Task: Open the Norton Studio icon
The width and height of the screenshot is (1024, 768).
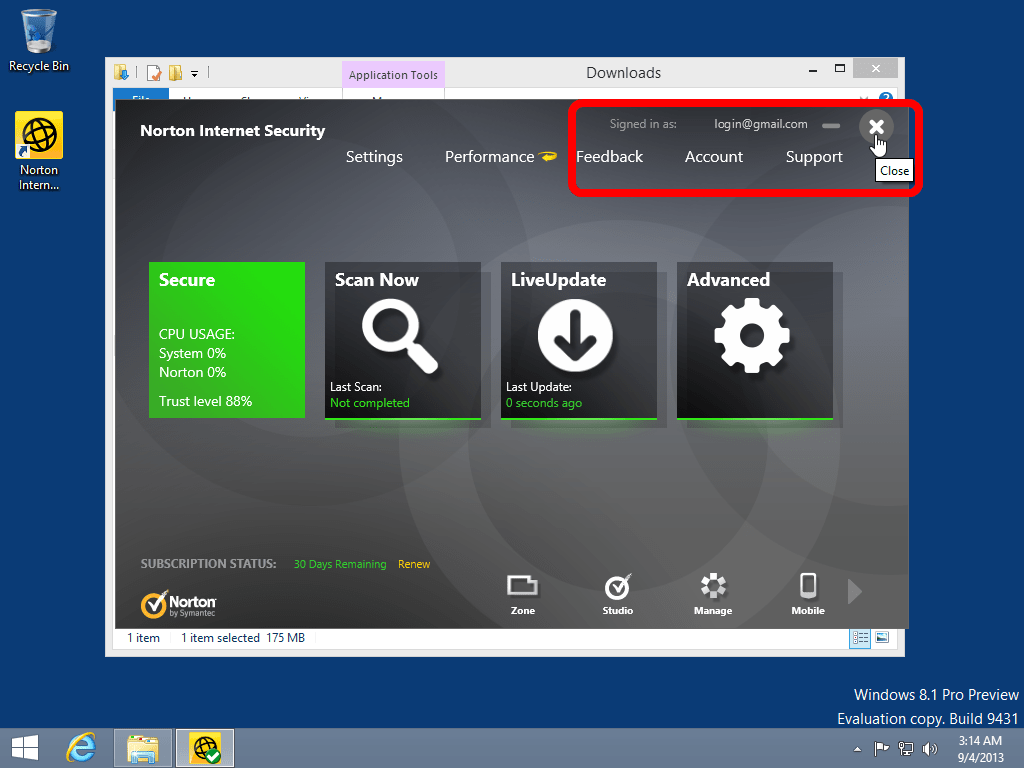Action: click(618, 594)
